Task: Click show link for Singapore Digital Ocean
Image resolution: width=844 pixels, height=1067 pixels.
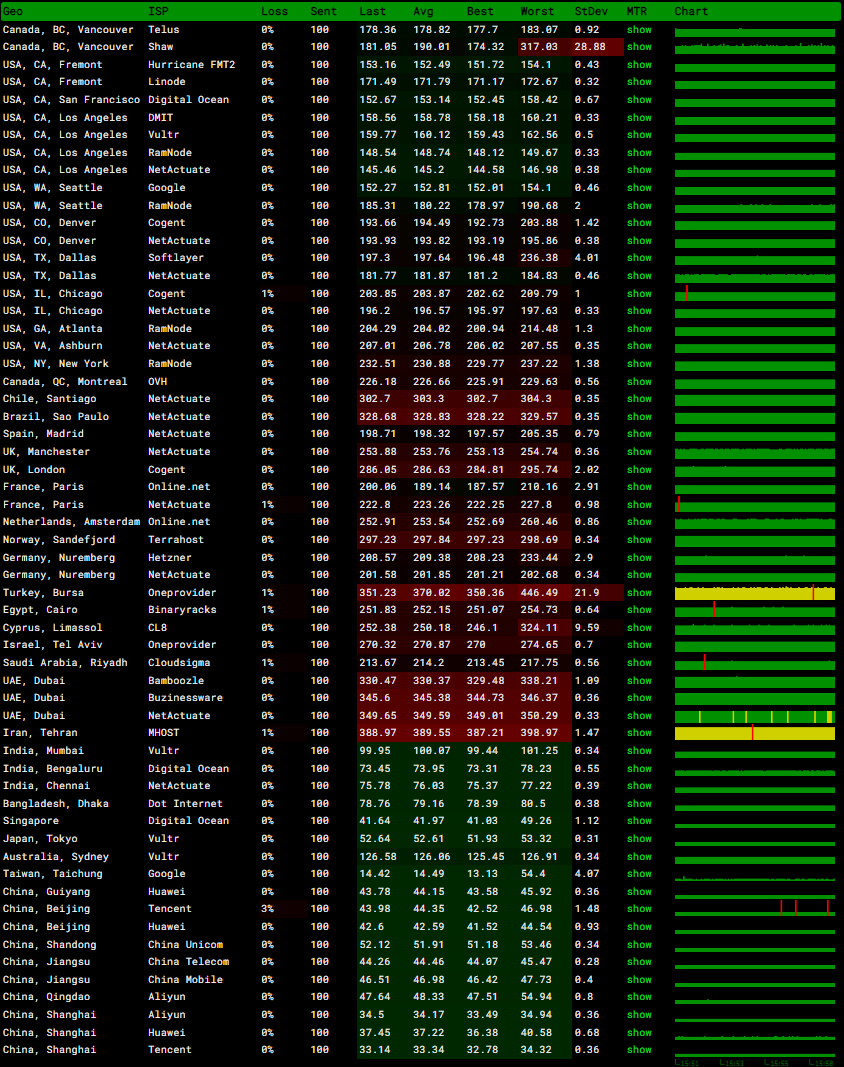Action: click(x=639, y=821)
